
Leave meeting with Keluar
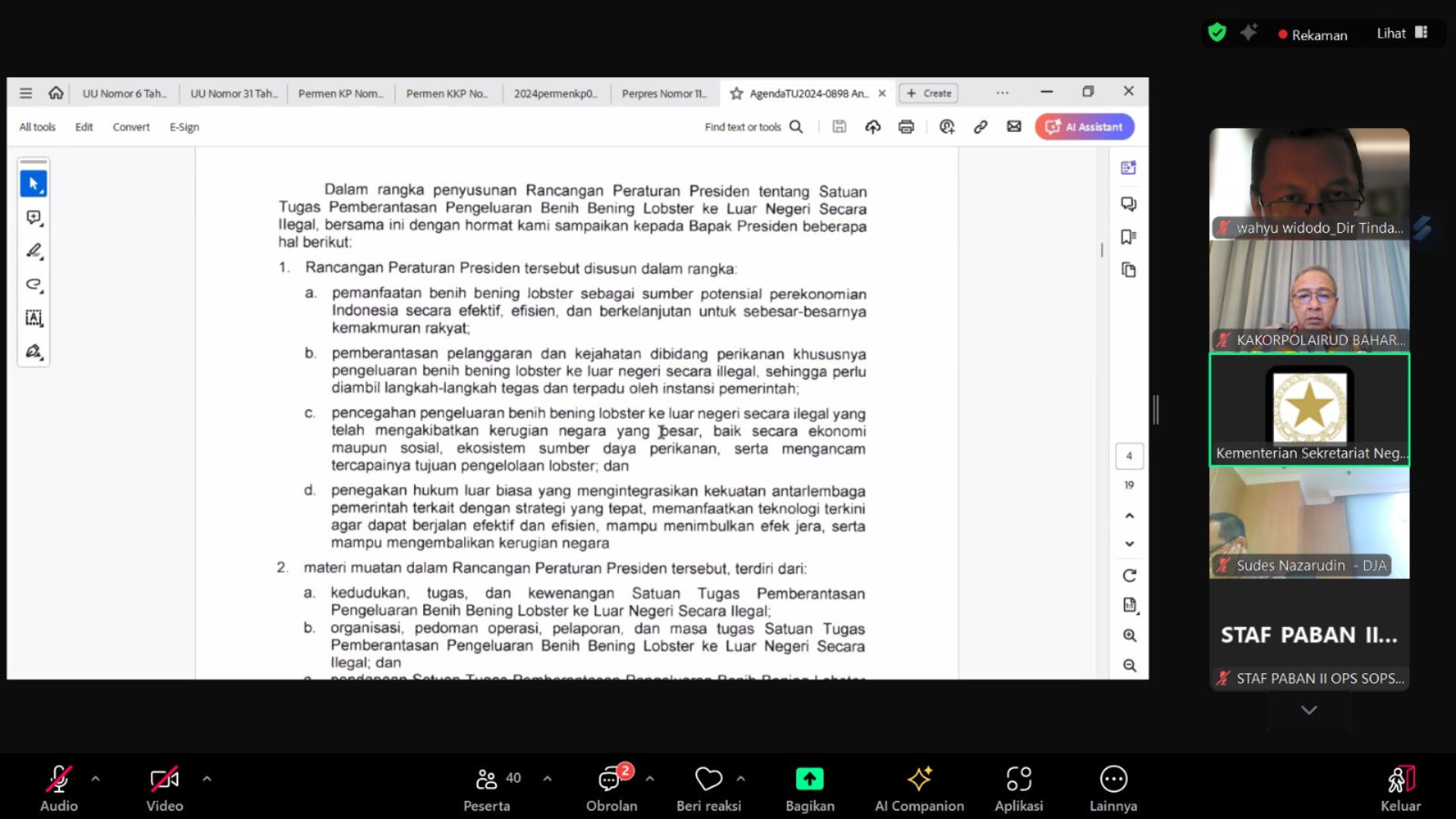(1401, 789)
